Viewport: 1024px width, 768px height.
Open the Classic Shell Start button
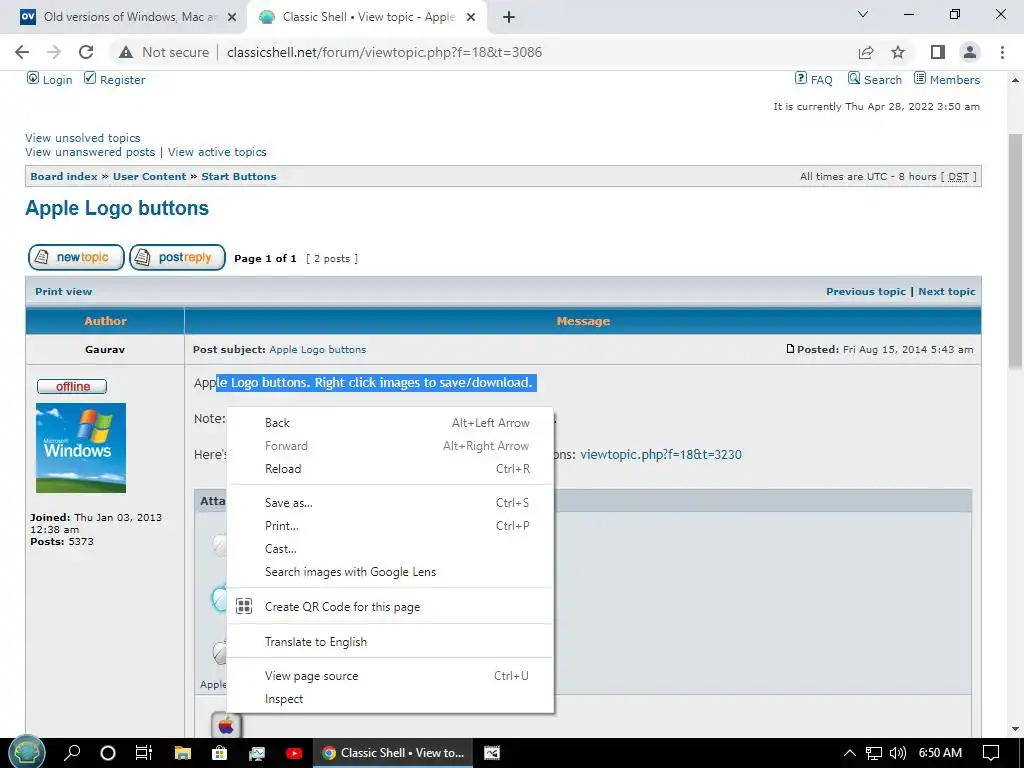point(26,753)
